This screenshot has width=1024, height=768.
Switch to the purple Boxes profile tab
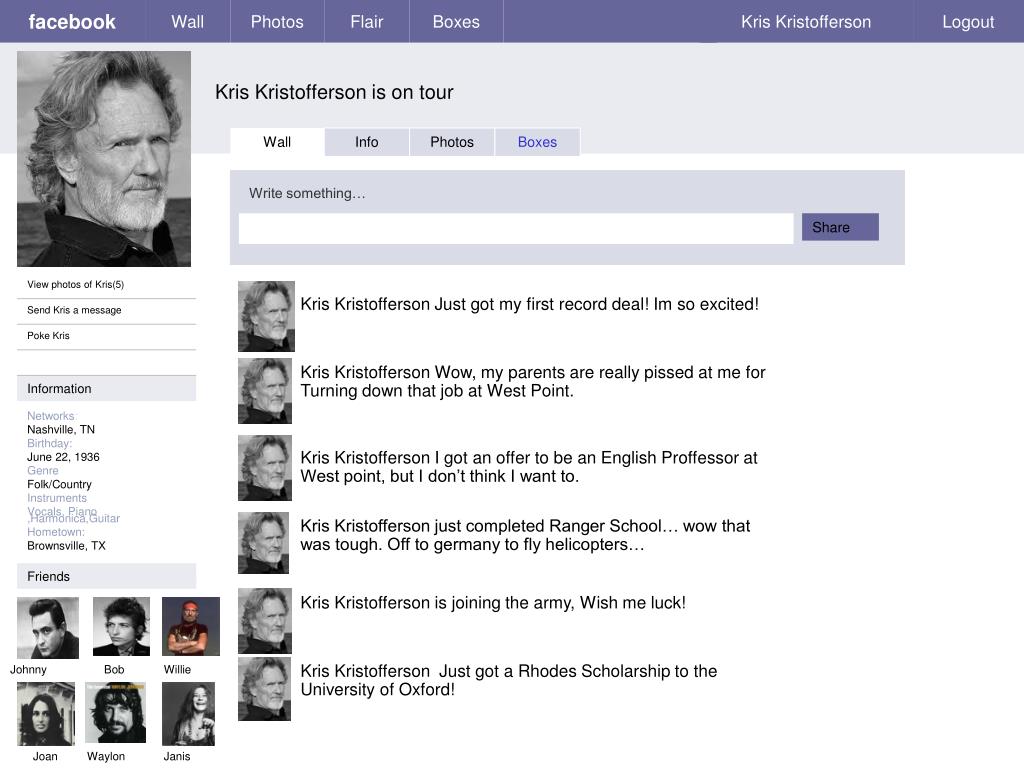(537, 142)
